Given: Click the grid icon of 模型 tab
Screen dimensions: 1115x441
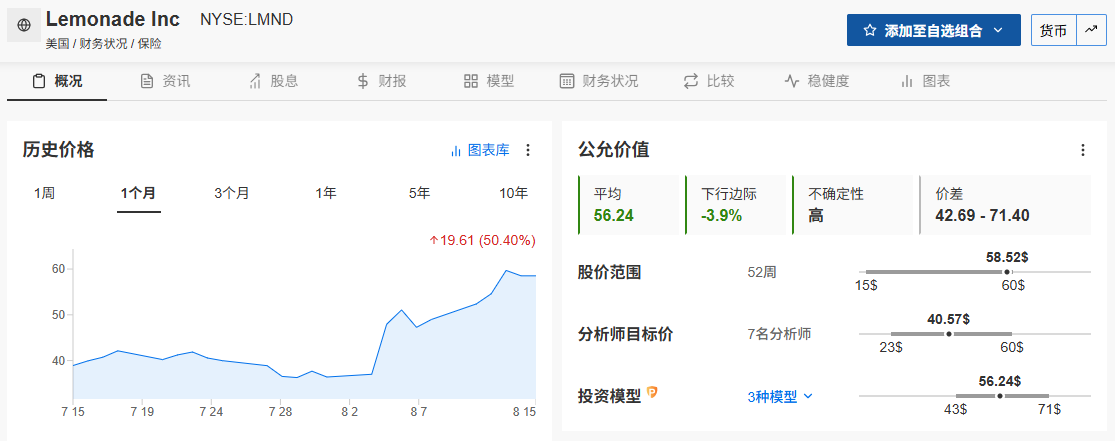Looking at the screenshot, I should coord(471,81).
